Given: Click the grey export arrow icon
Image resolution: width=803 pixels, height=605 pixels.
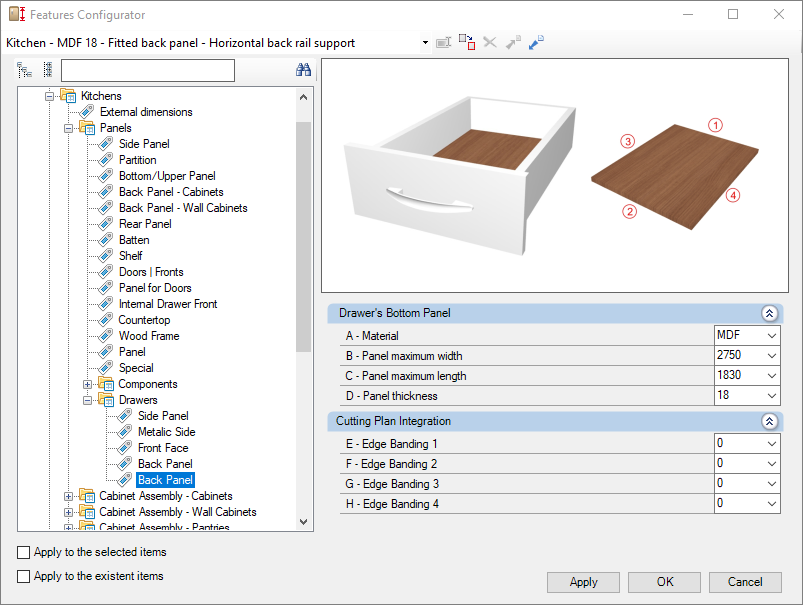Looking at the screenshot, I should click(513, 43).
